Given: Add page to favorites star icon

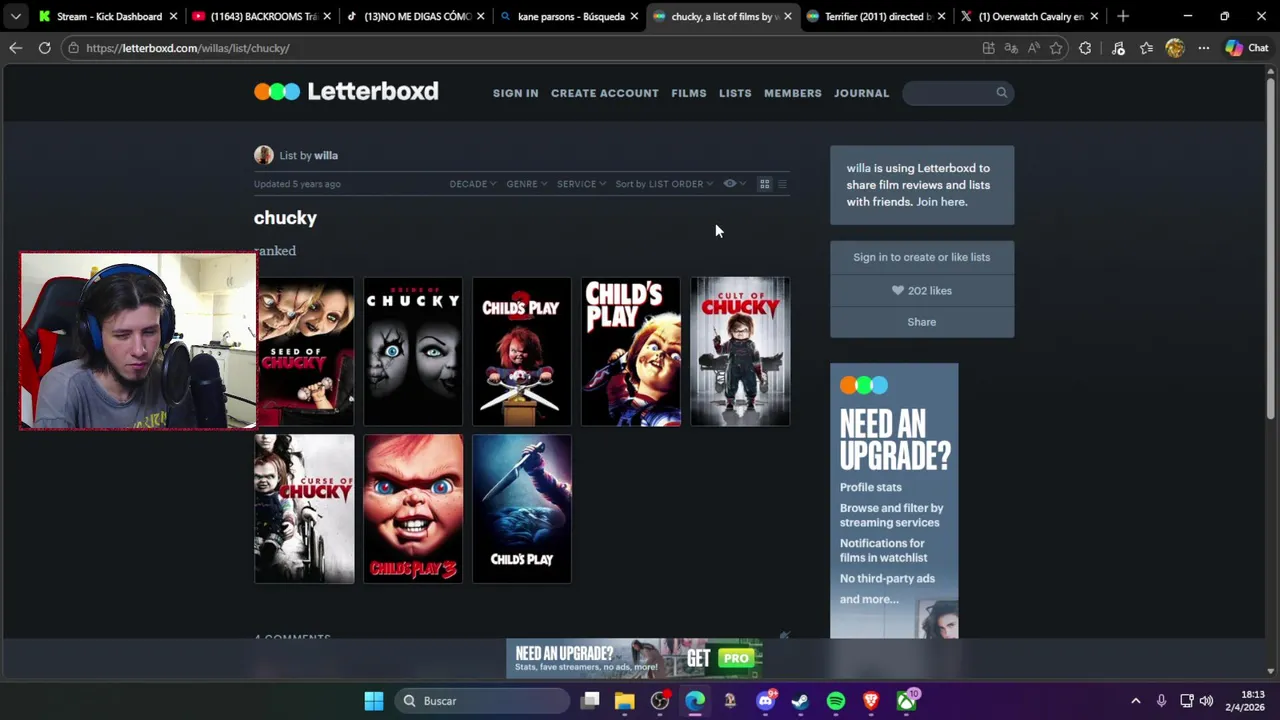Looking at the screenshot, I should (x=1056, y=48).
